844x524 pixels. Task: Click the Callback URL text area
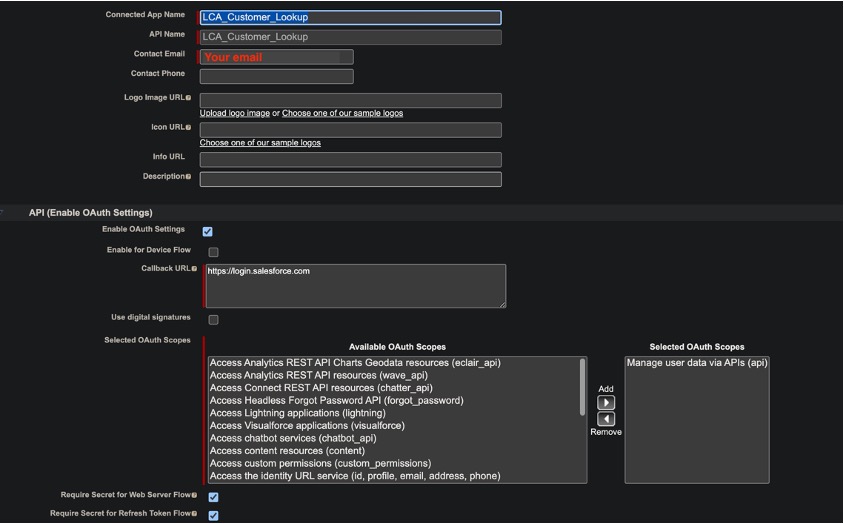(356, 286)
